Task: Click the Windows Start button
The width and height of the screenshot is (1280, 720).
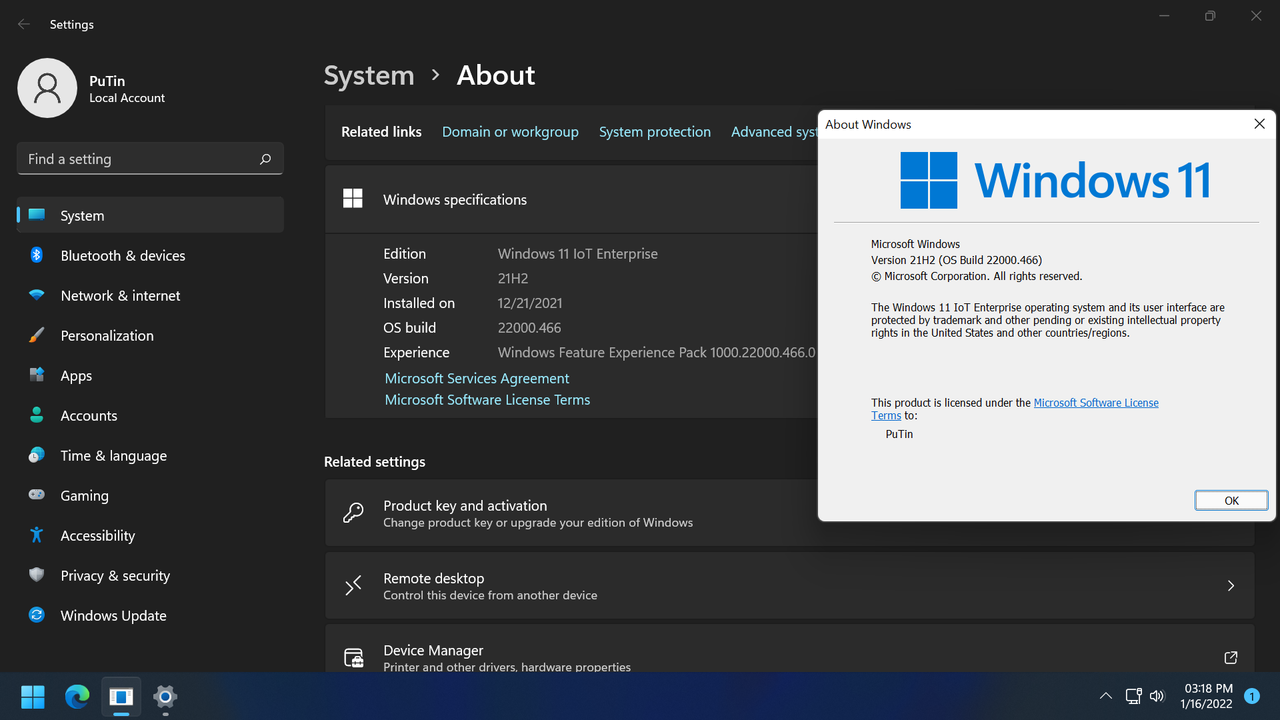Action: 33,696
